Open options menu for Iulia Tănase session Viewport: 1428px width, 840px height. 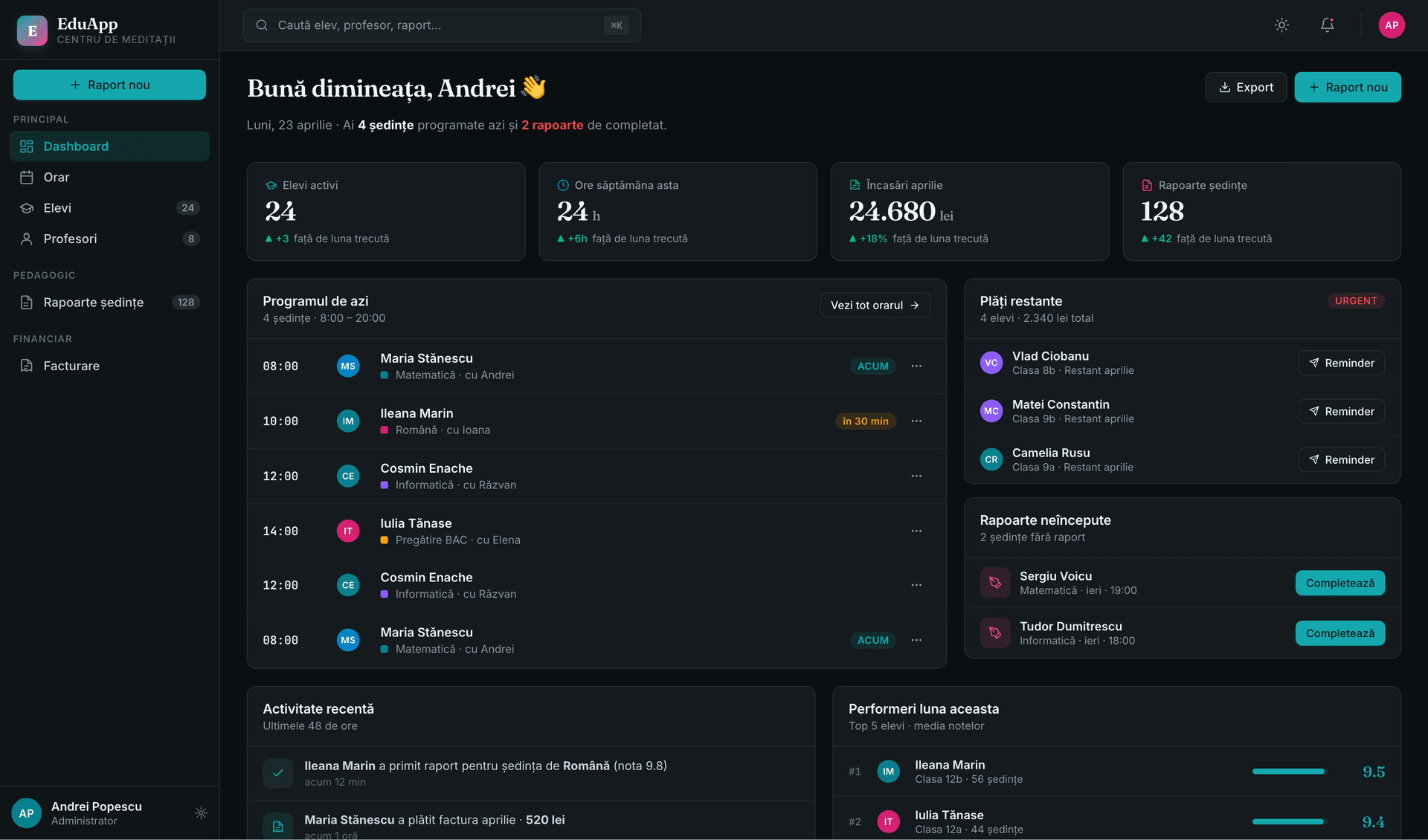coord(916,532)
